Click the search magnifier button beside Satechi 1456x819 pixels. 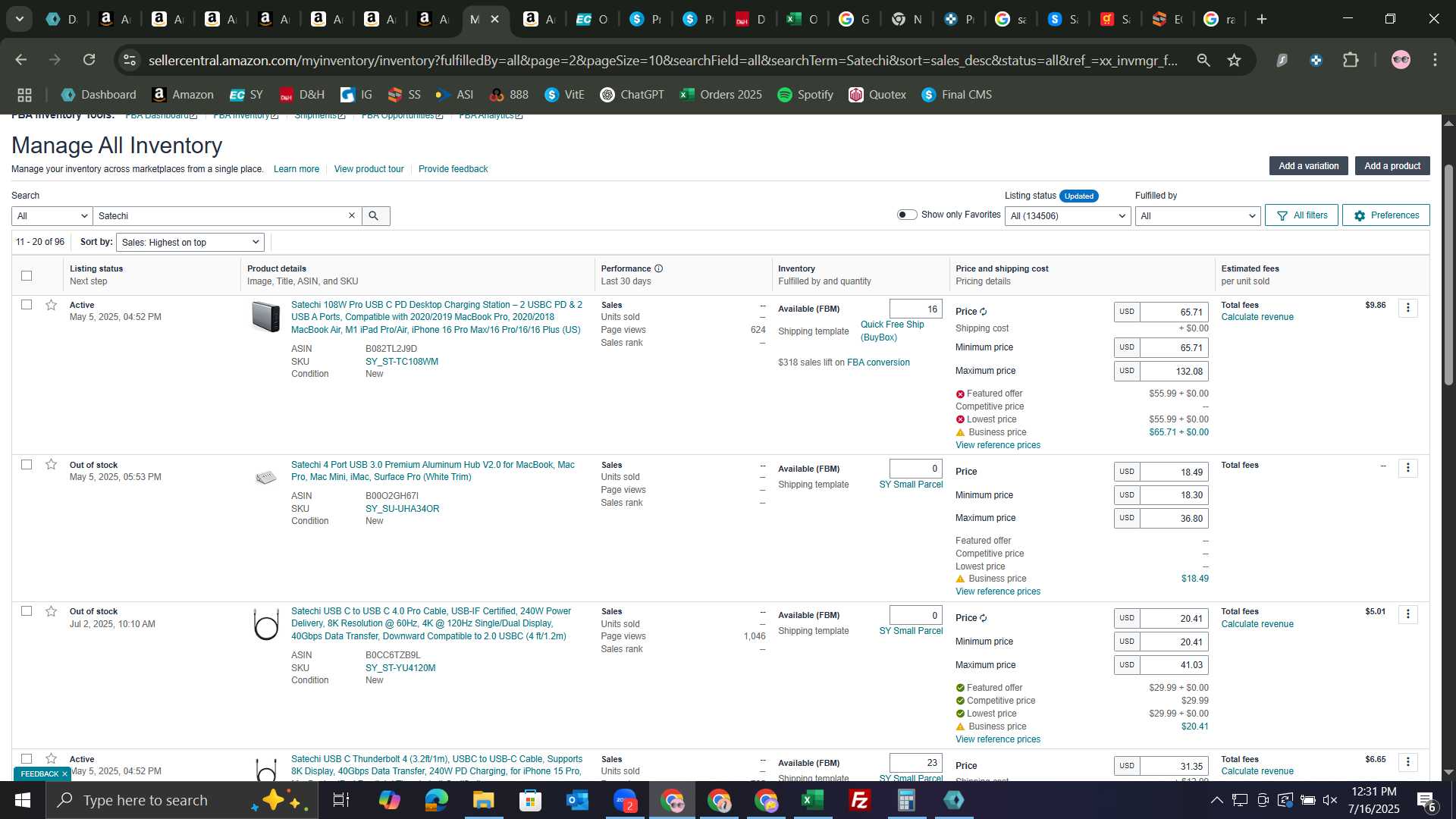[373, 216]
